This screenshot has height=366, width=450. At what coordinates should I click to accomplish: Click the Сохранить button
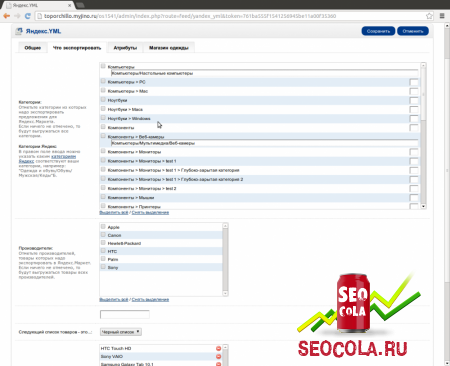click(x=378, y=31)
